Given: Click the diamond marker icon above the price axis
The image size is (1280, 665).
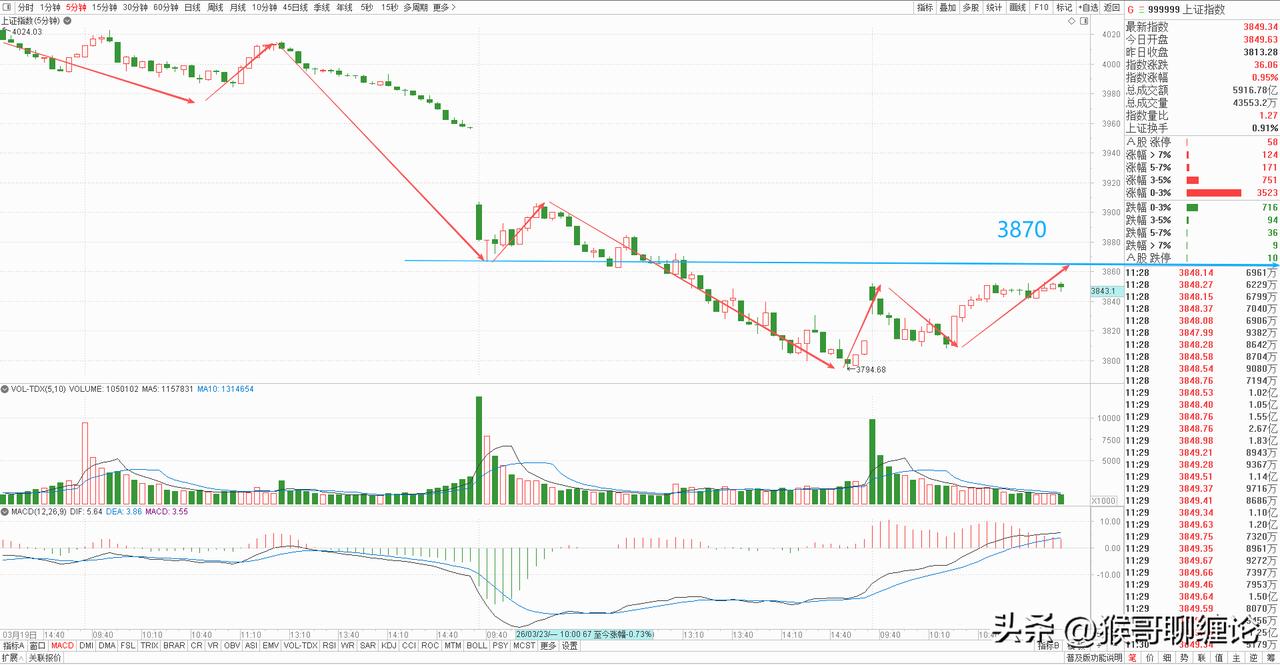Looking at the screenshot, I should click(x=1071, y=21).
